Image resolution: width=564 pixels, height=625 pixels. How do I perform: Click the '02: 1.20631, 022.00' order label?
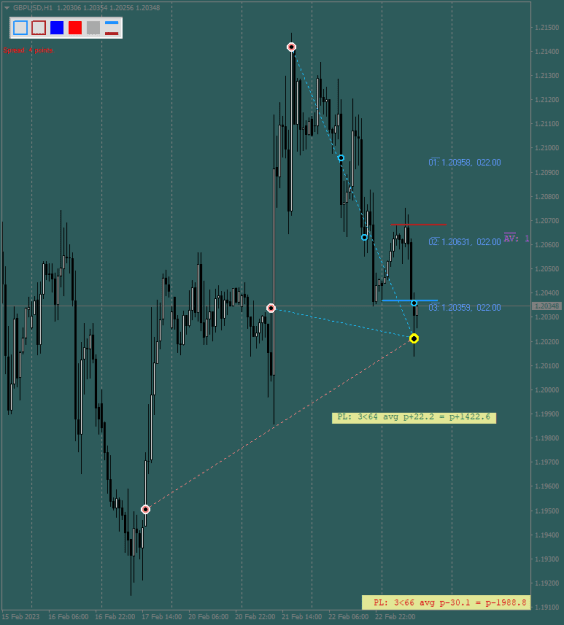[x=465, y=242]
